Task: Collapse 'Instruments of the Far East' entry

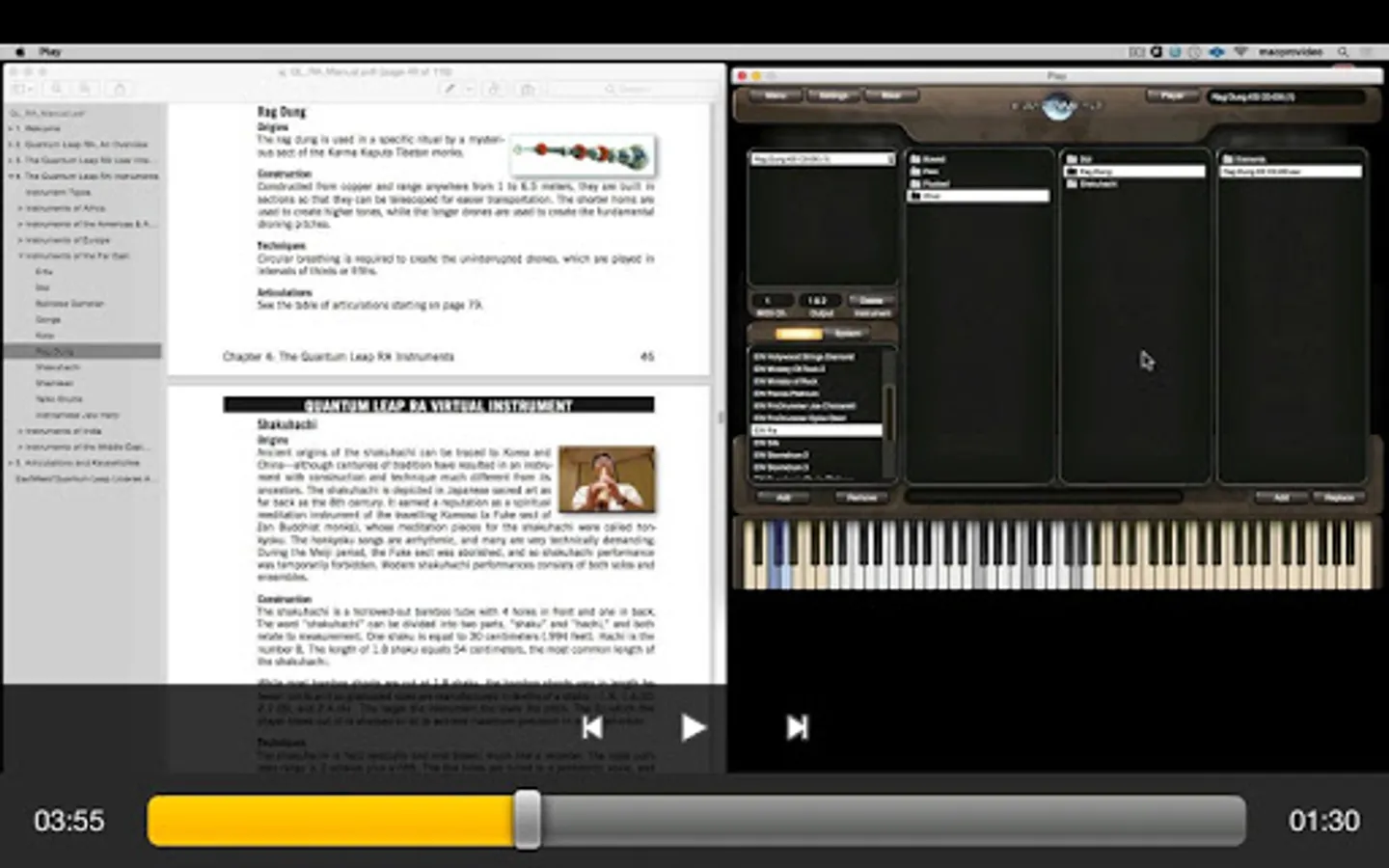Action: (x=20, y=257)
